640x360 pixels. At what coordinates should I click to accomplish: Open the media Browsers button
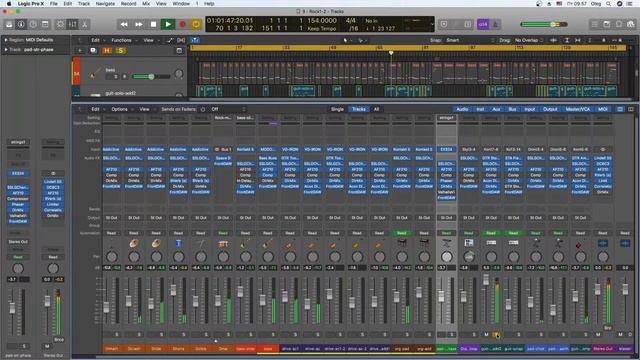coord(631,24)
